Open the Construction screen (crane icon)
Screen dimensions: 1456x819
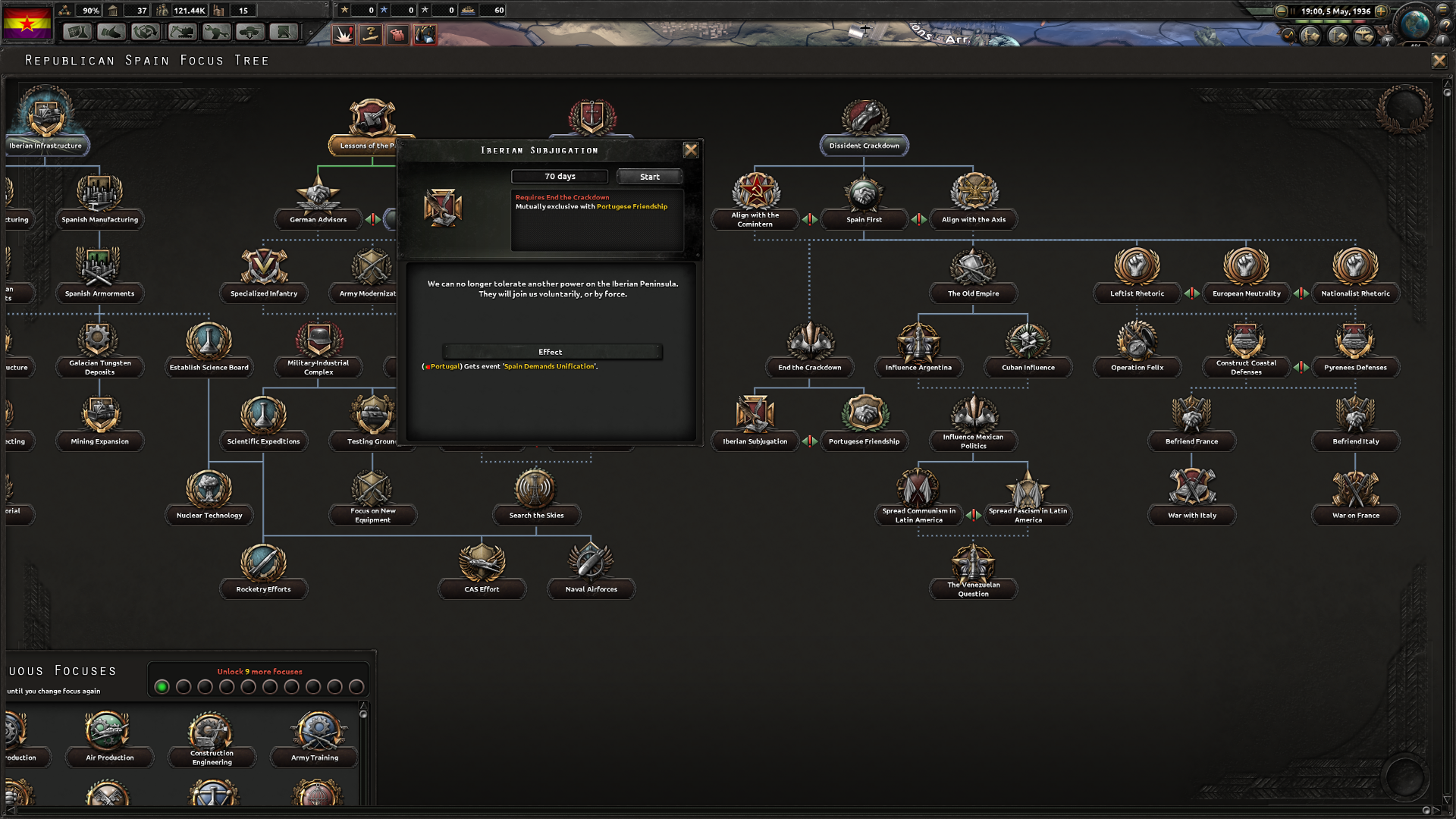(x=182, y=33)
